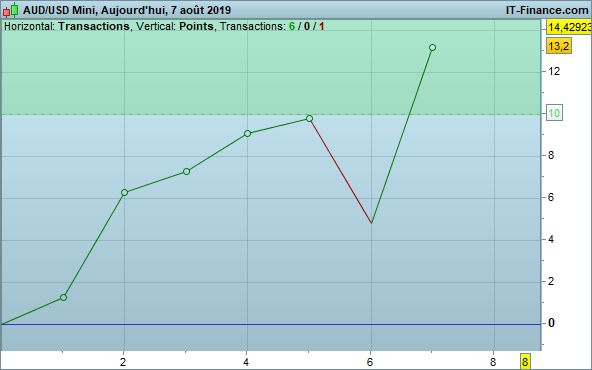Click the winning transactions count 6
The image size is (592, 370).
click(x=292, y=26)
